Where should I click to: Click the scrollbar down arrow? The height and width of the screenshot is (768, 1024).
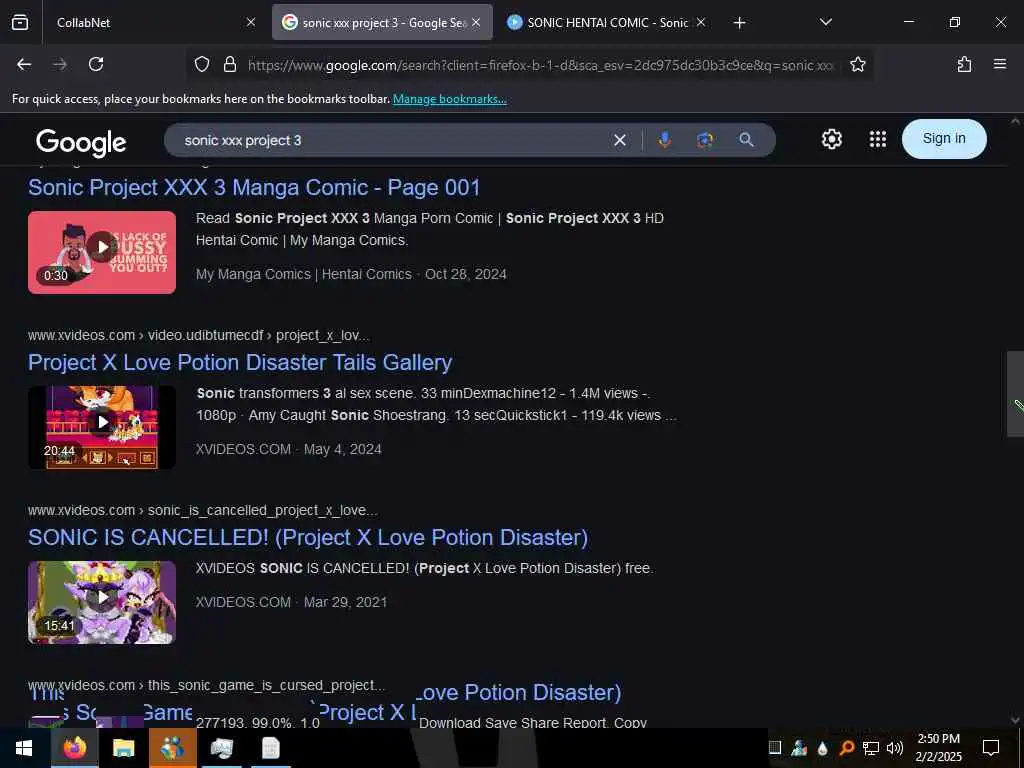point(1015,720)
